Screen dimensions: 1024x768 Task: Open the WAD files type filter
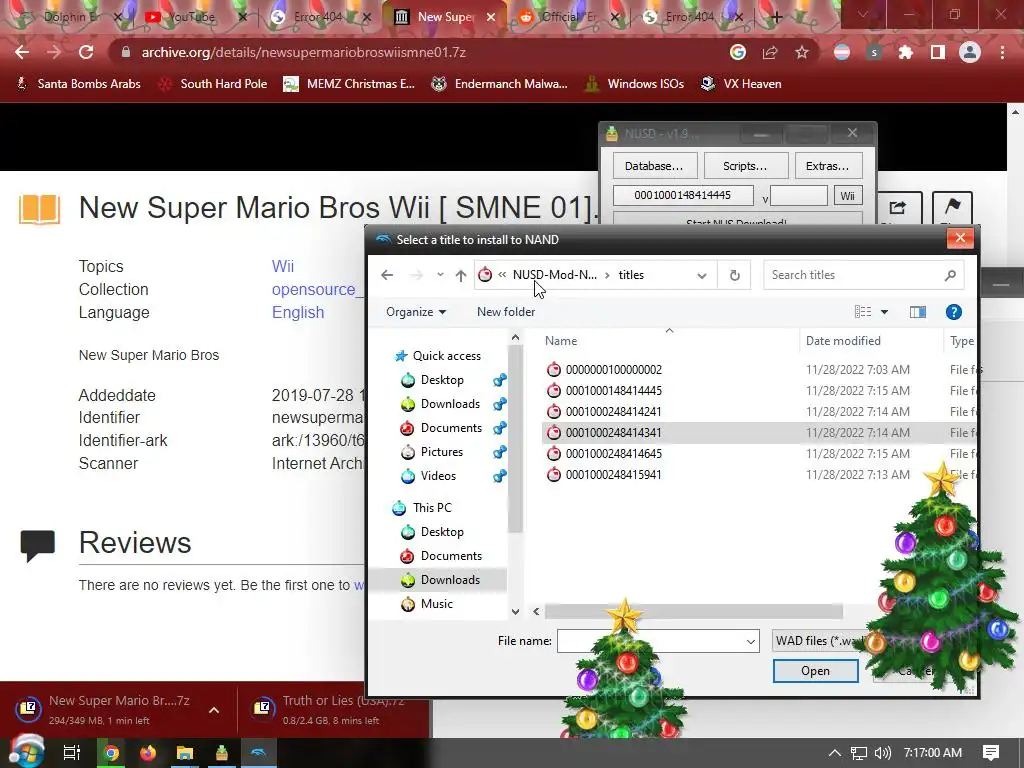click(x=820, y=641)
